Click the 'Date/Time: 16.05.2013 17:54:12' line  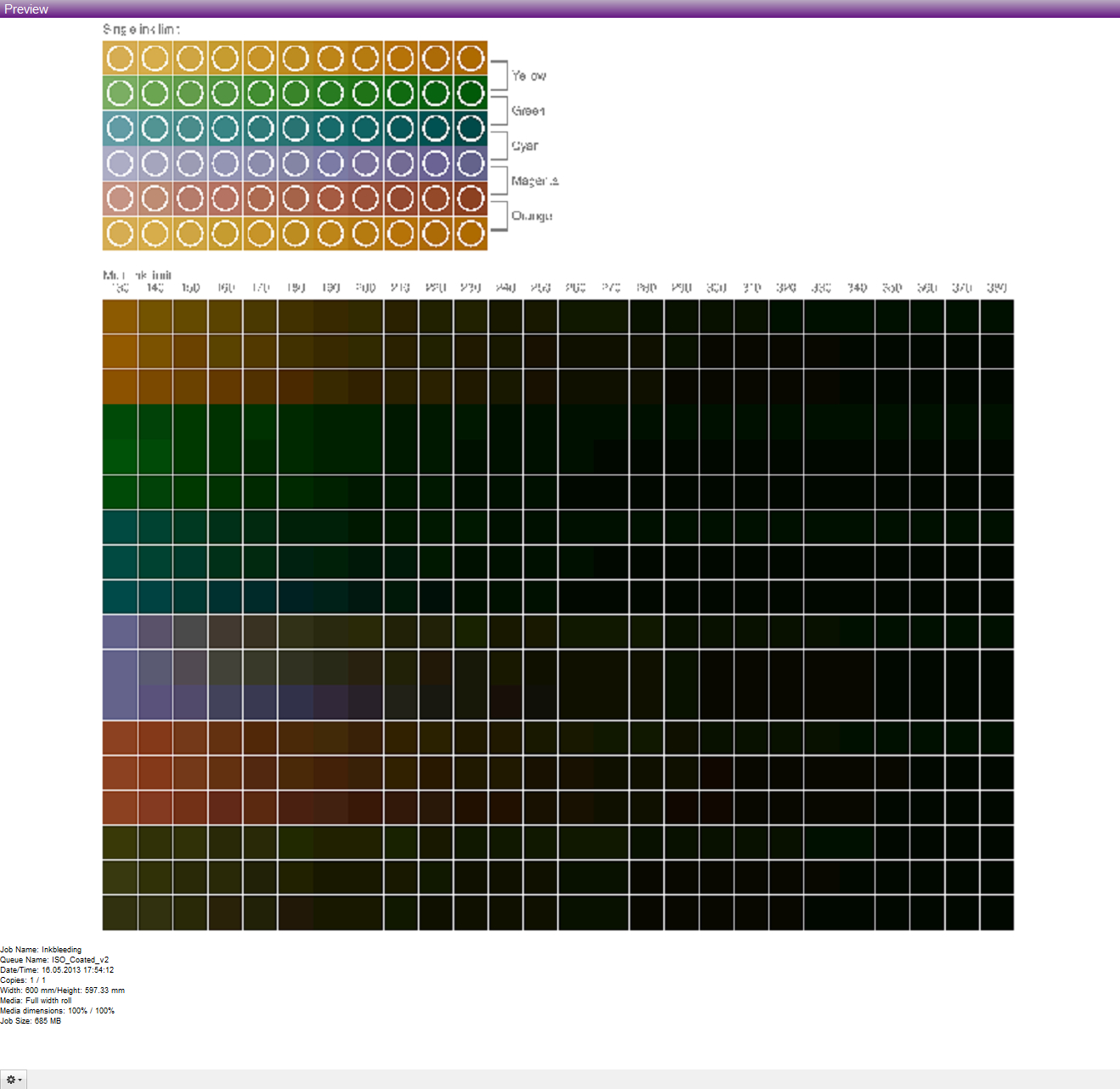[57, 970]
